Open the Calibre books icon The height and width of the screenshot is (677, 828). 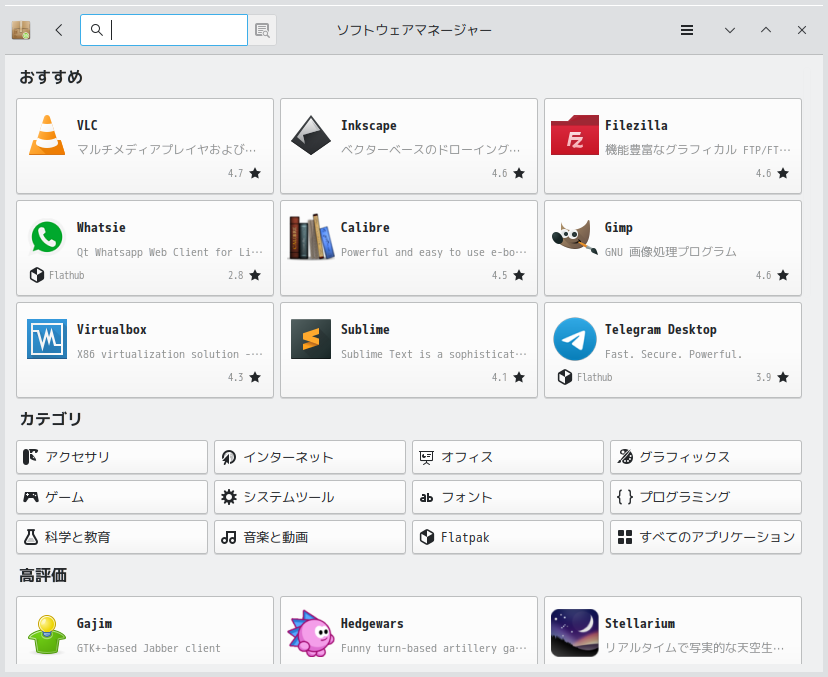pos(310,237)
